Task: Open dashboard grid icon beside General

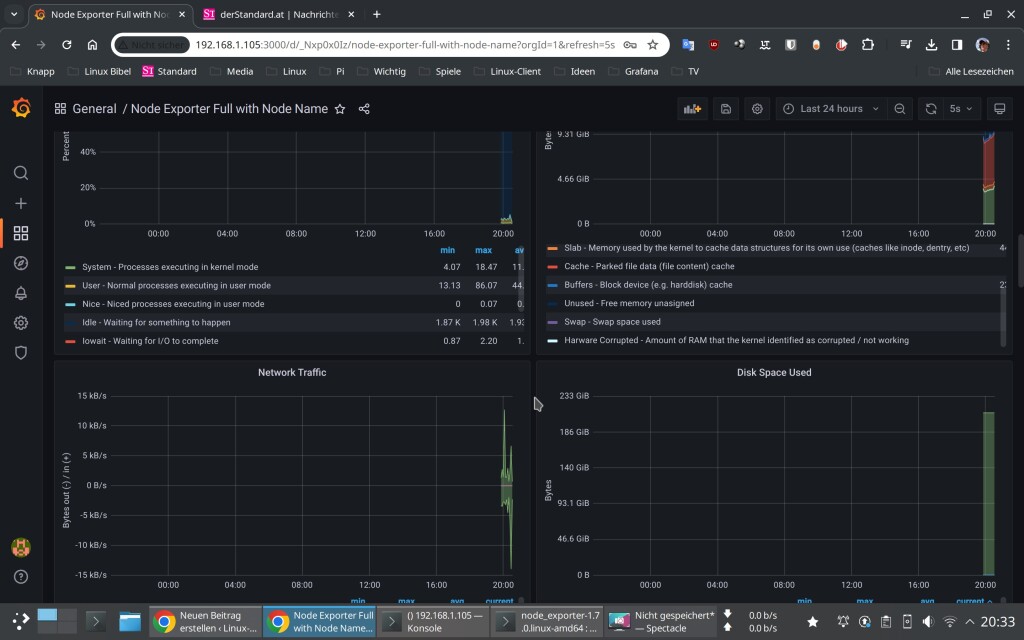Action: click(60, 109)
